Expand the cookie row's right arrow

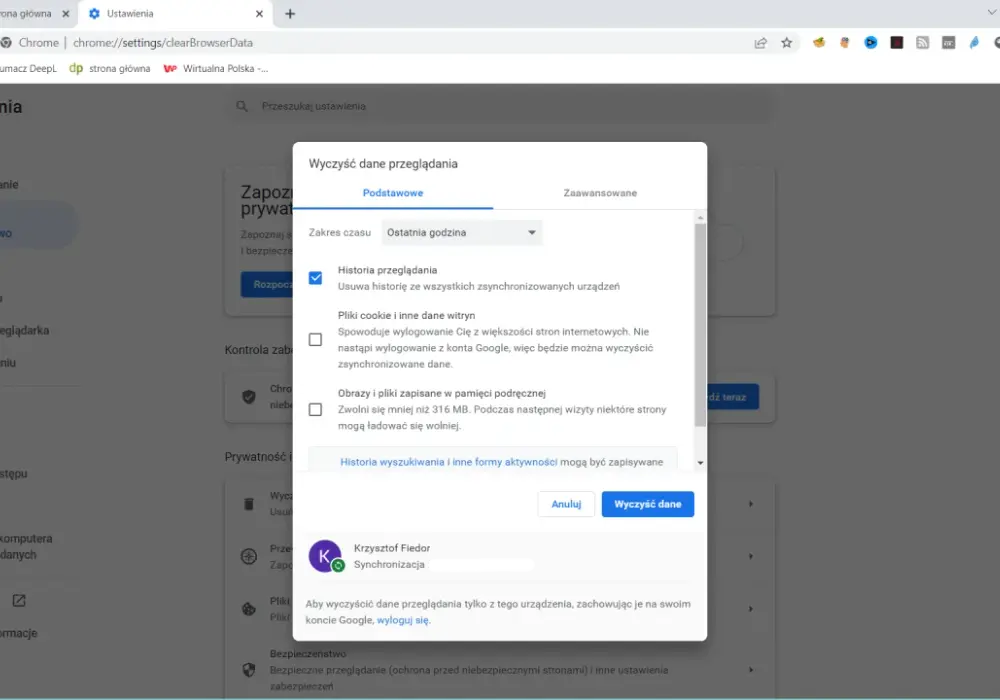click(751, 609)
